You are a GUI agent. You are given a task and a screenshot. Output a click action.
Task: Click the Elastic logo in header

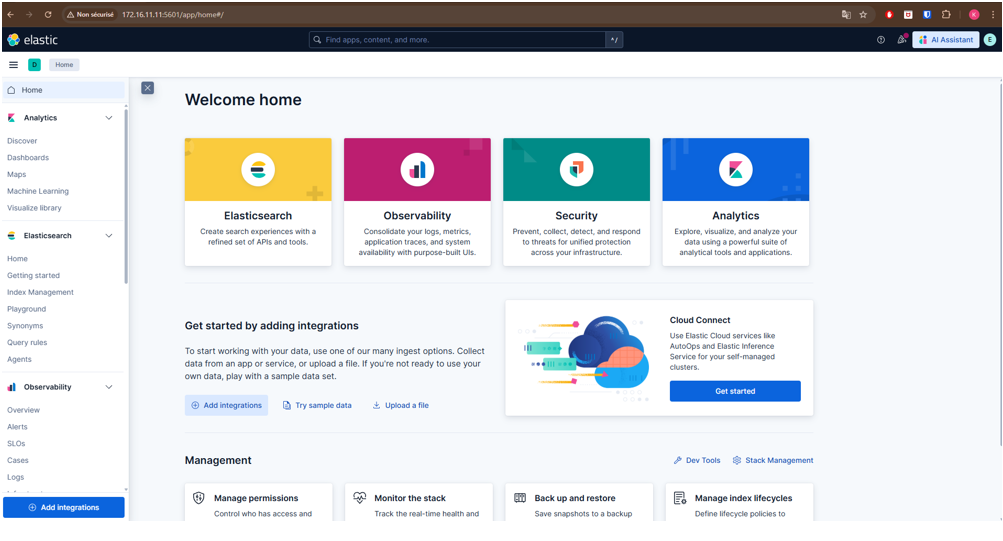click(33, 40)
